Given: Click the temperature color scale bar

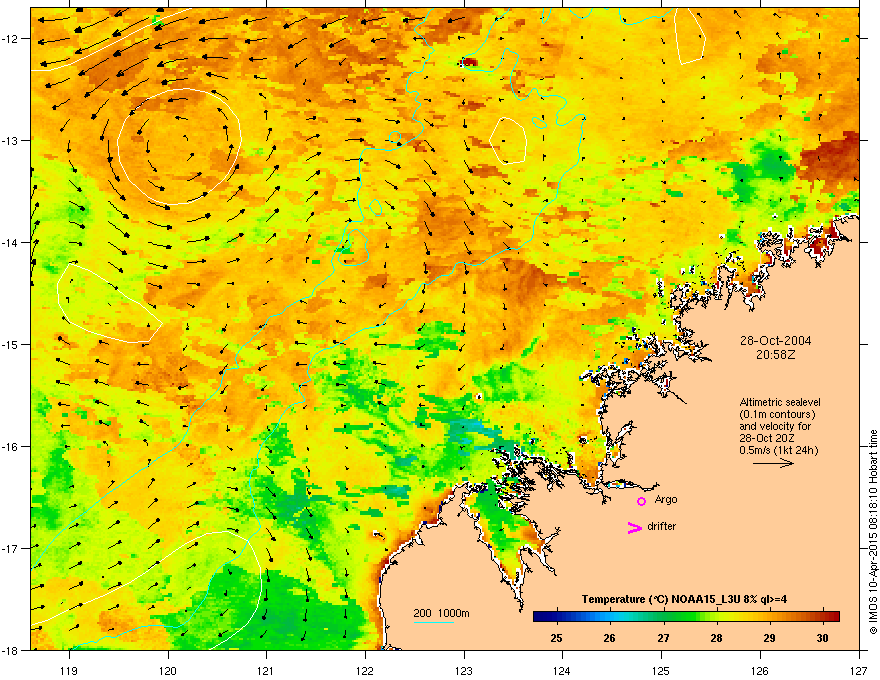Looking at the screenshot, I should [686, 617].
